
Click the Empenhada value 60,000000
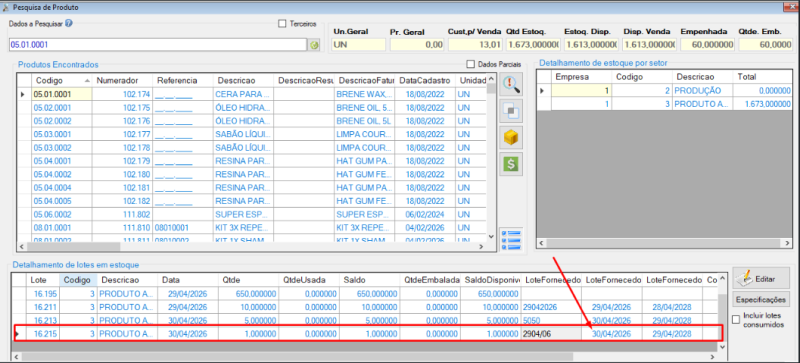[x=708, y=45]
